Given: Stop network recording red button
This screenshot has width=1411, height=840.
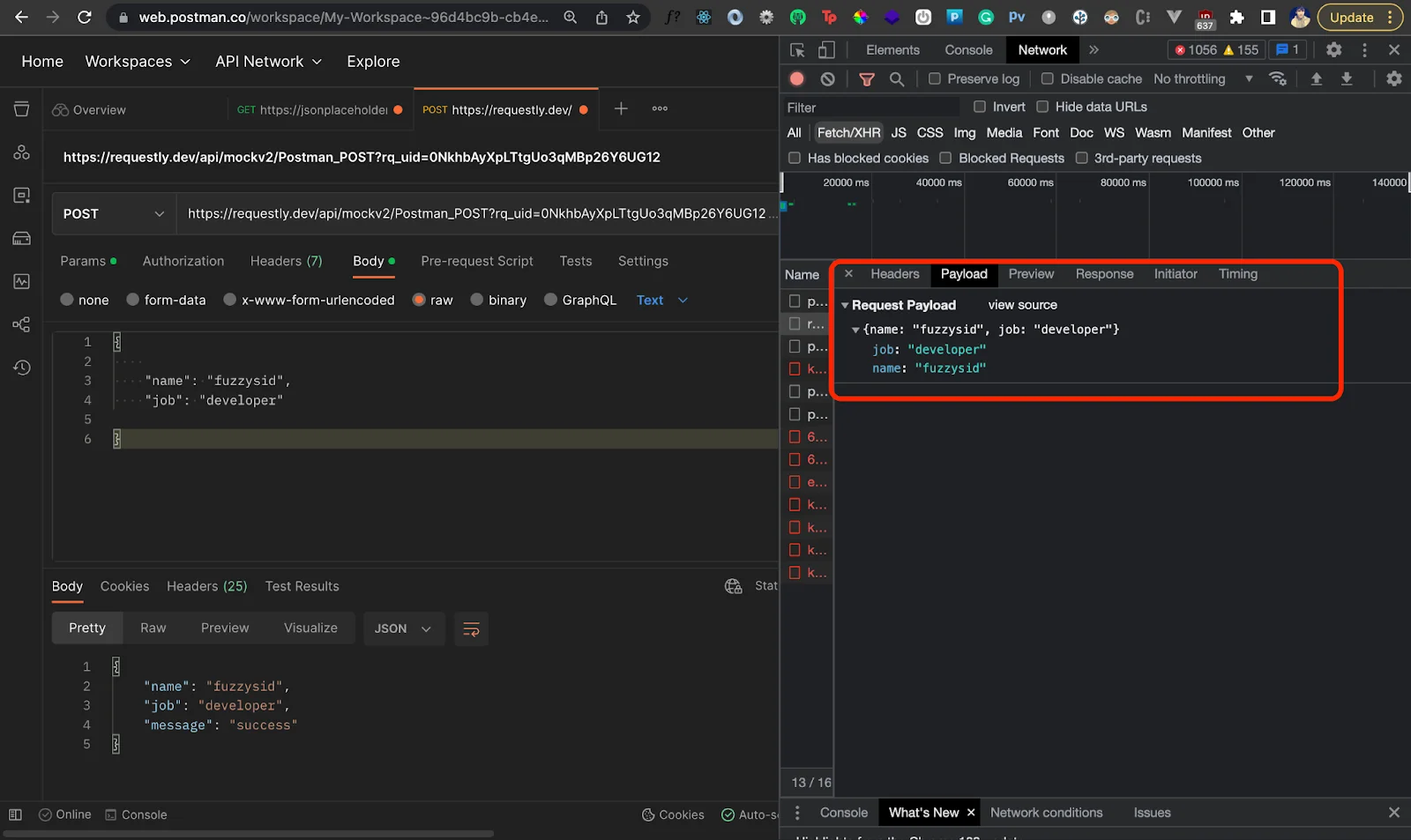Looking at the screenshot, I should pyautogui.click(x=797, y=78).
